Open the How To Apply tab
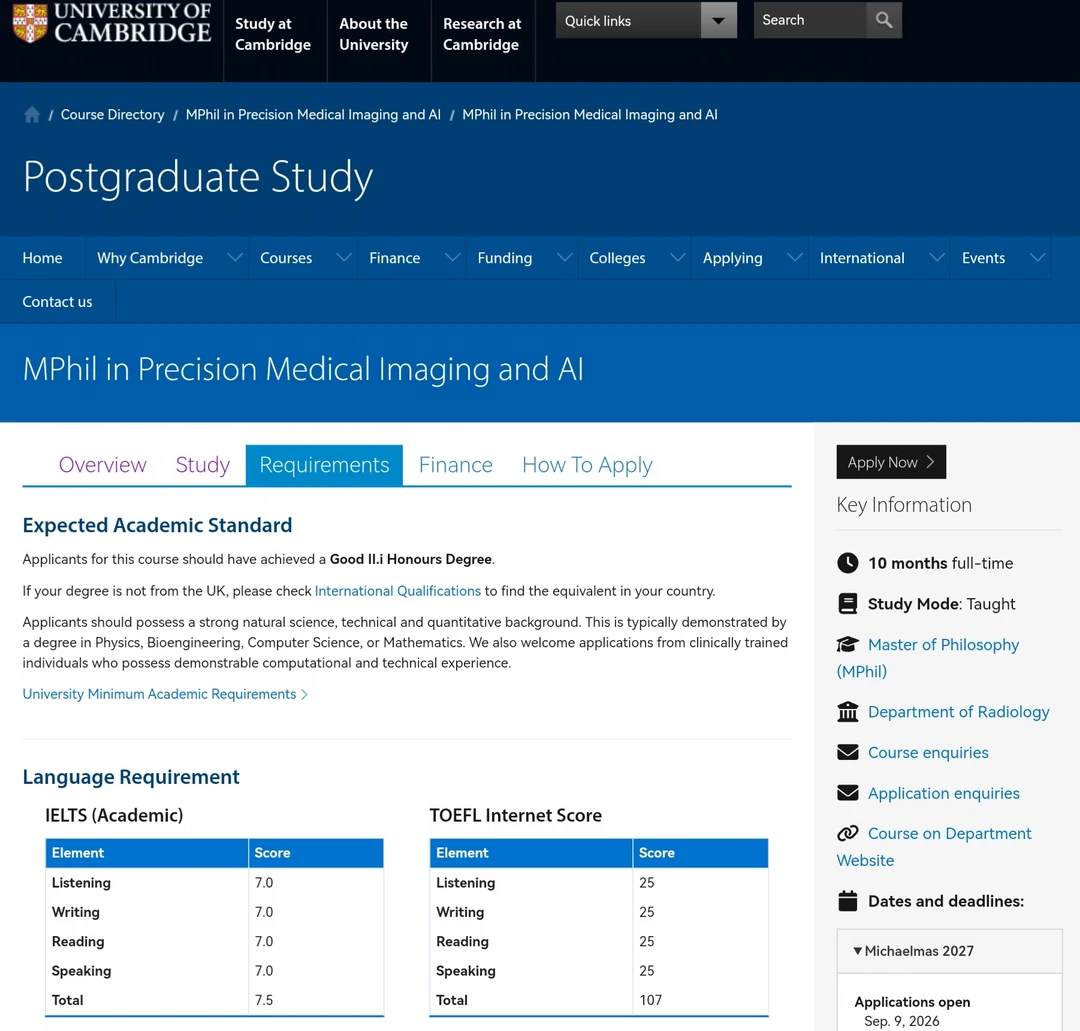 click(x=587, y=465)
